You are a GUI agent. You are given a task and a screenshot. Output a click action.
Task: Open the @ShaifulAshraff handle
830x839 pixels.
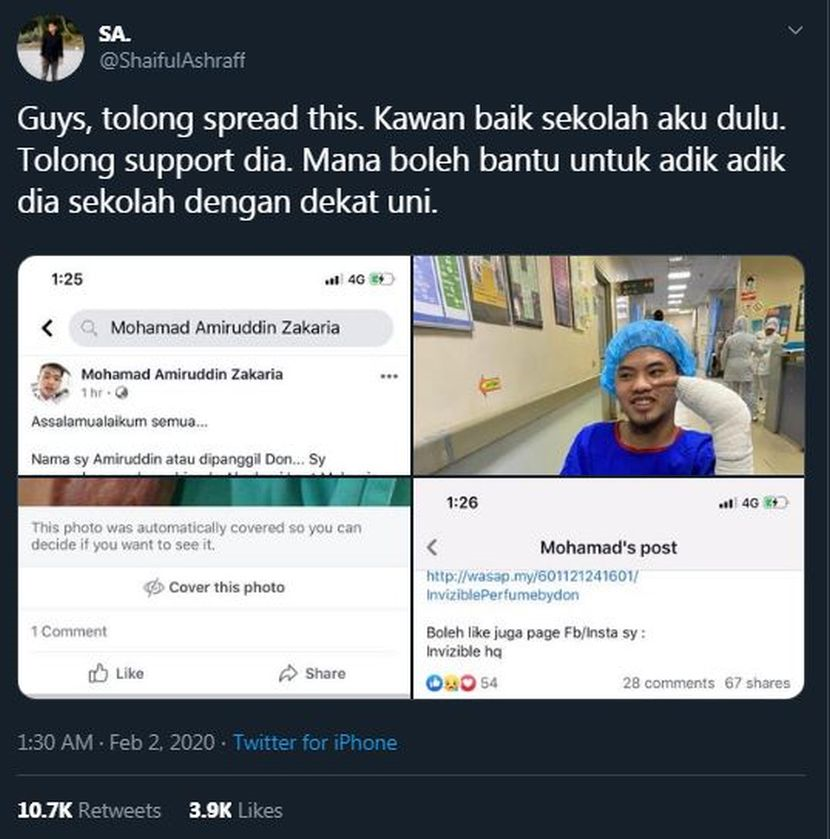172,60
